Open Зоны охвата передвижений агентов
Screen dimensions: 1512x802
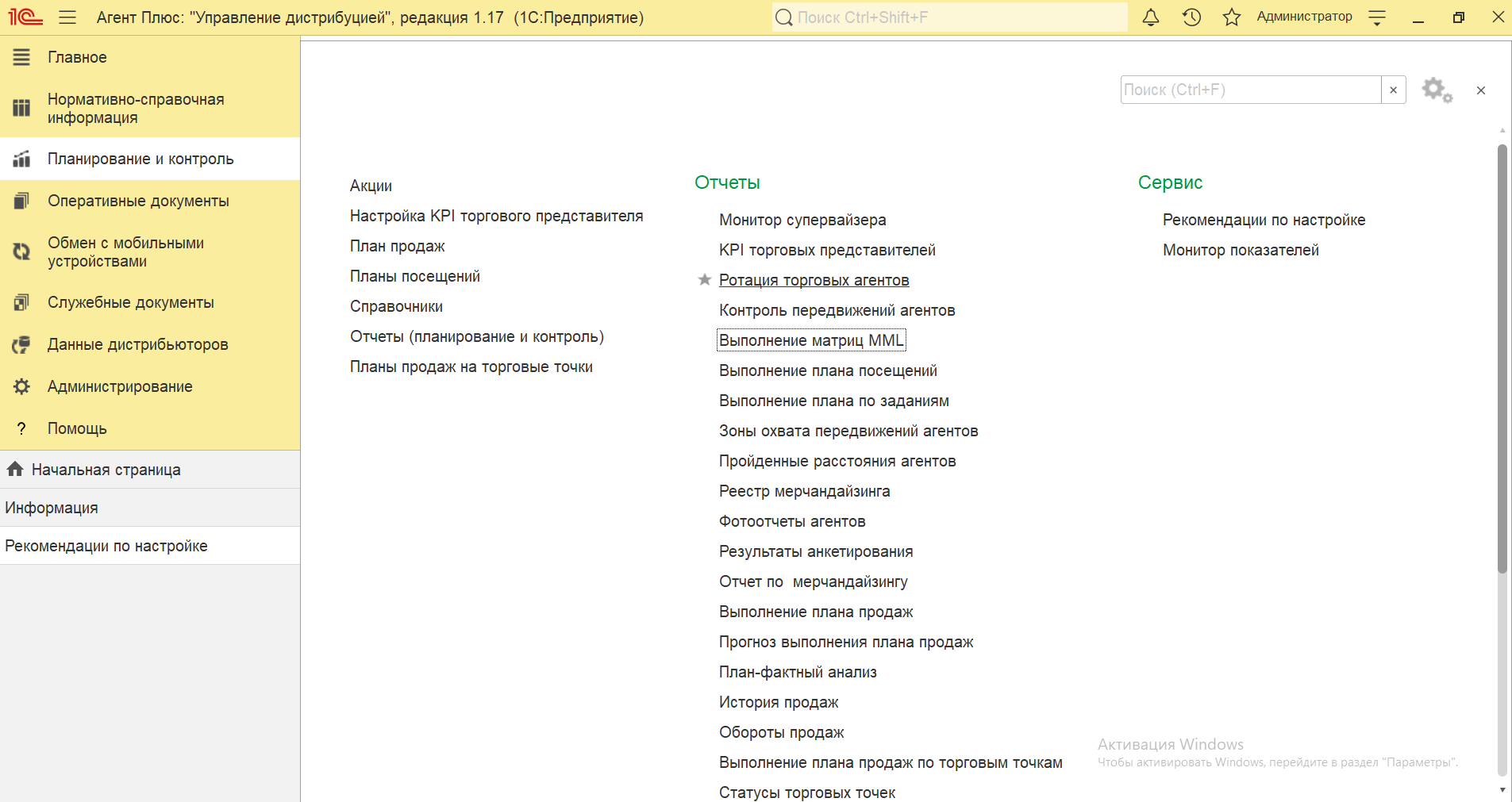pyautogui.click(x=848, y=431)
